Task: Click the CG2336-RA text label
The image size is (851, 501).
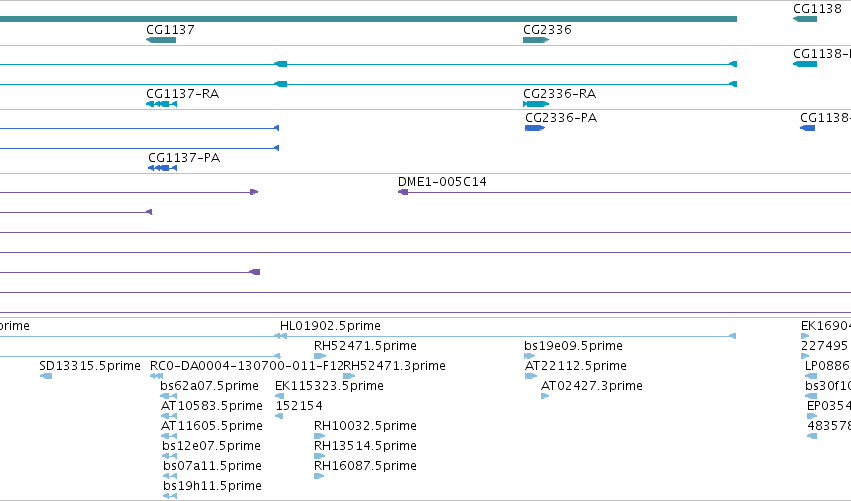Action: tap(560, 94)
